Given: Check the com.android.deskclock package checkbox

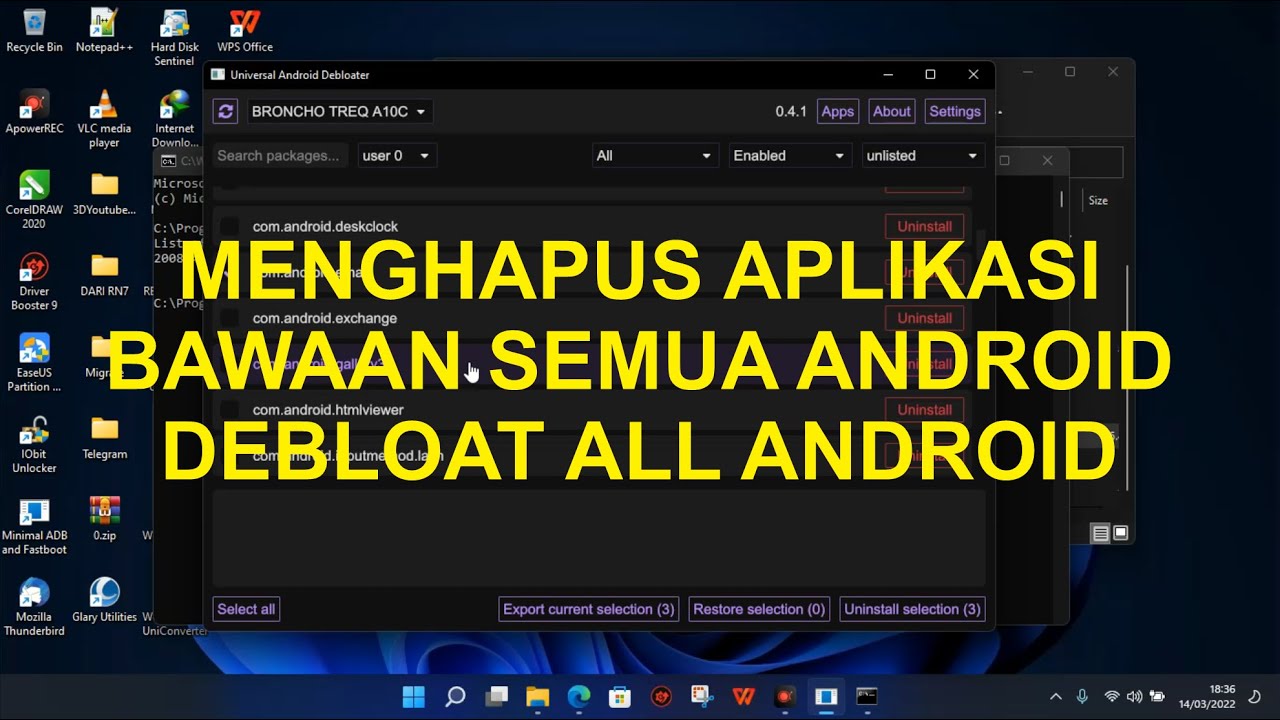Looking at the screenshot, I should 229,227.
